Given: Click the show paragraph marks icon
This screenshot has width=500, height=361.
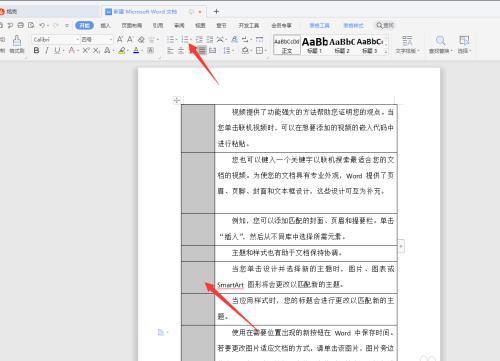Looking at the screenshot, I should tap(245, 39).
